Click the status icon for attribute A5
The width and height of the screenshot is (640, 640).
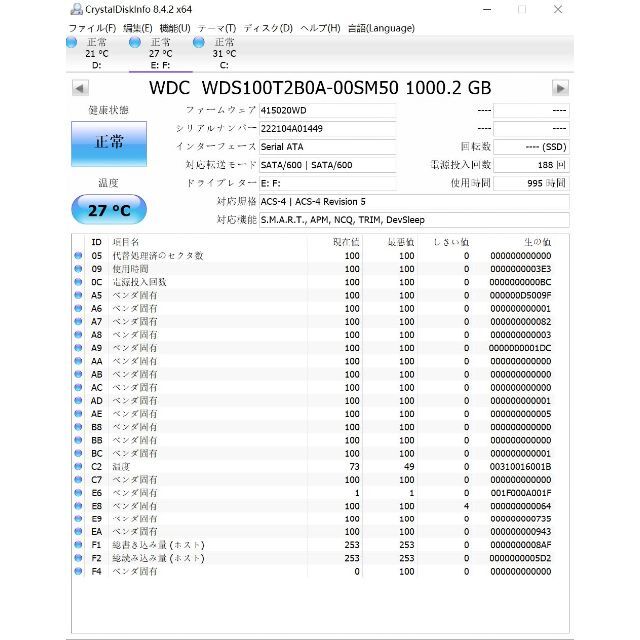[x=78, y=295]
